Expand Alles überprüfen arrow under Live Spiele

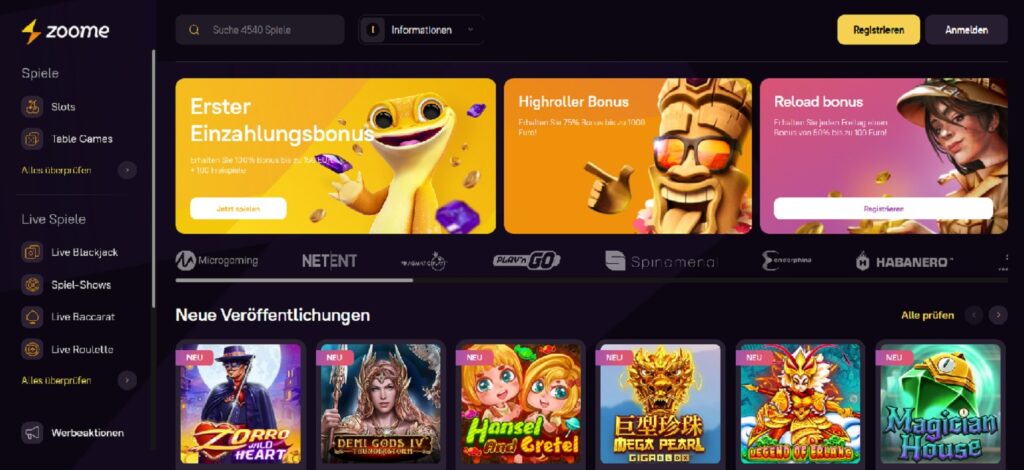127,380
